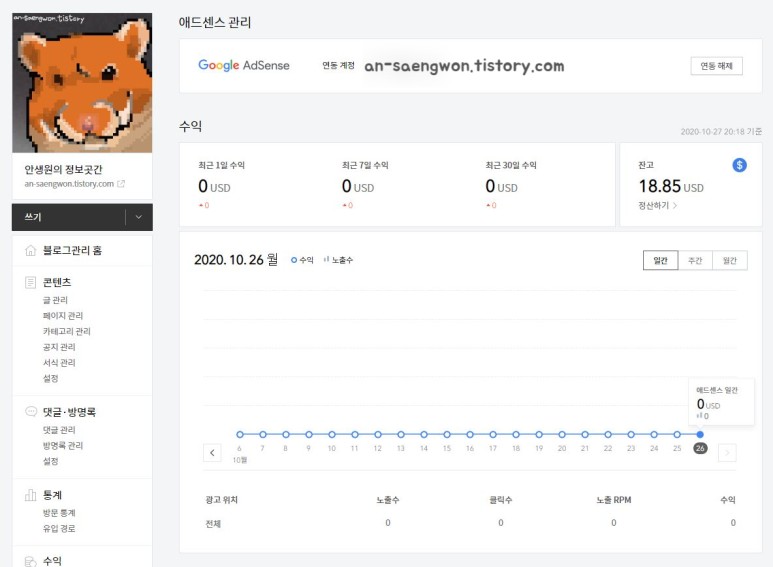Viewport: 773px width, 567px height.
Task: Select the chart point for day 20
Action: [x=562, y=434]
